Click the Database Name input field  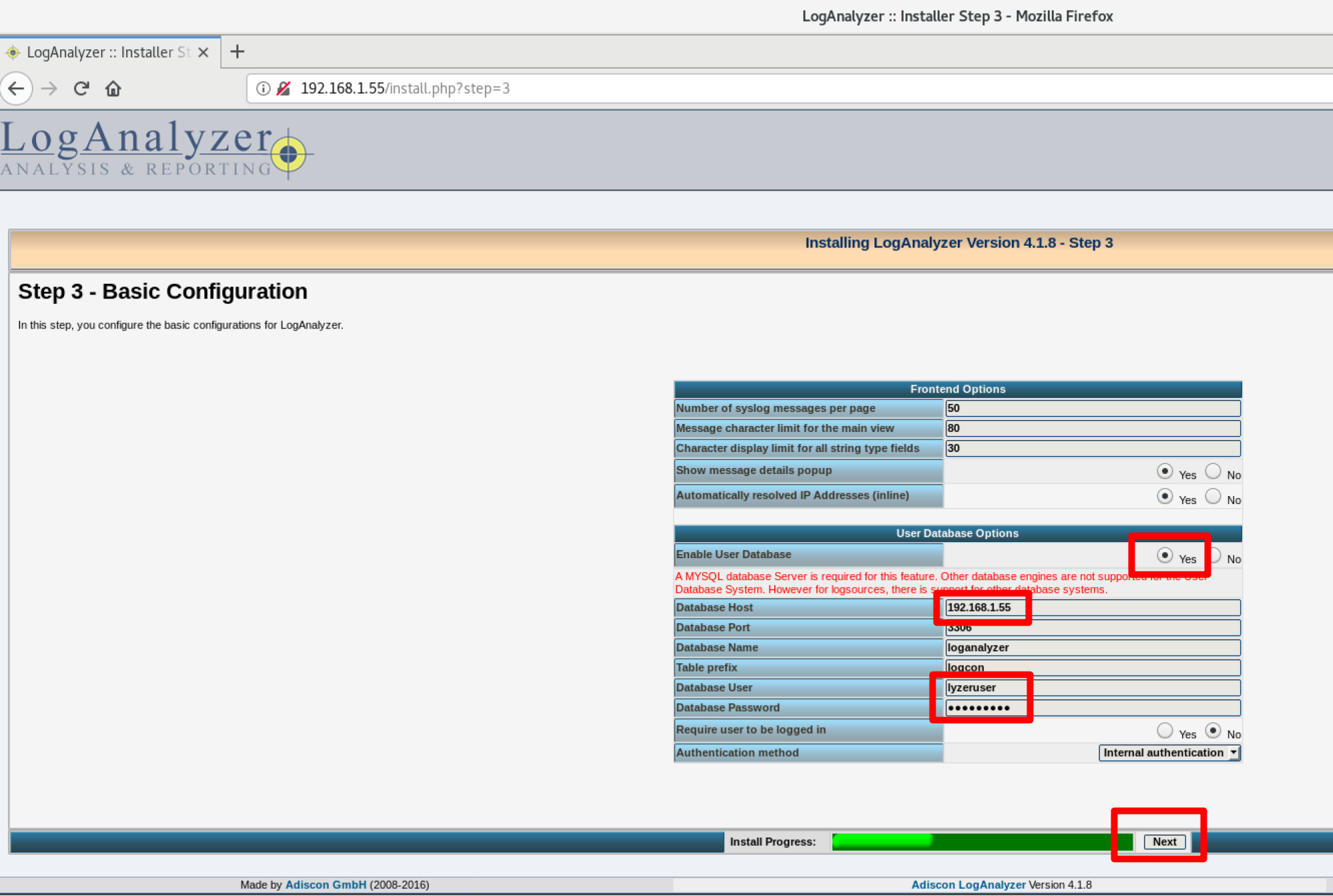click(1092, 648)
